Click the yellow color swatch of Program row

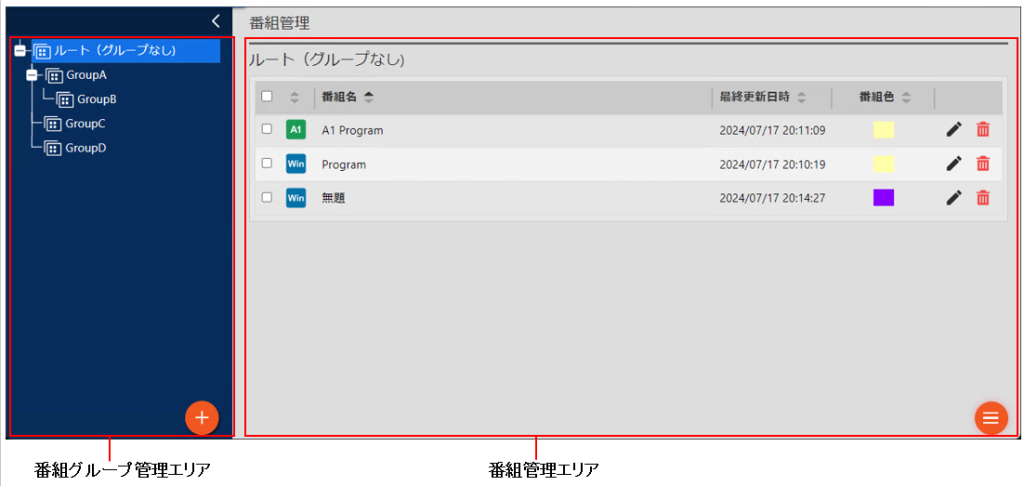(884, 164)
